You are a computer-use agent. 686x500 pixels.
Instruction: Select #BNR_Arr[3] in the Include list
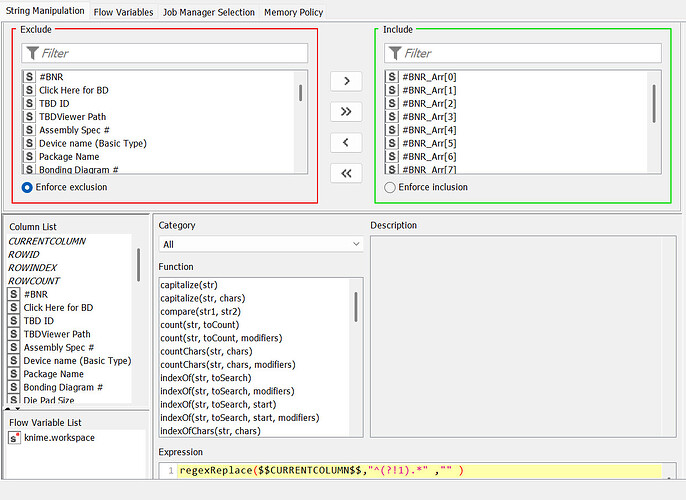429,117
